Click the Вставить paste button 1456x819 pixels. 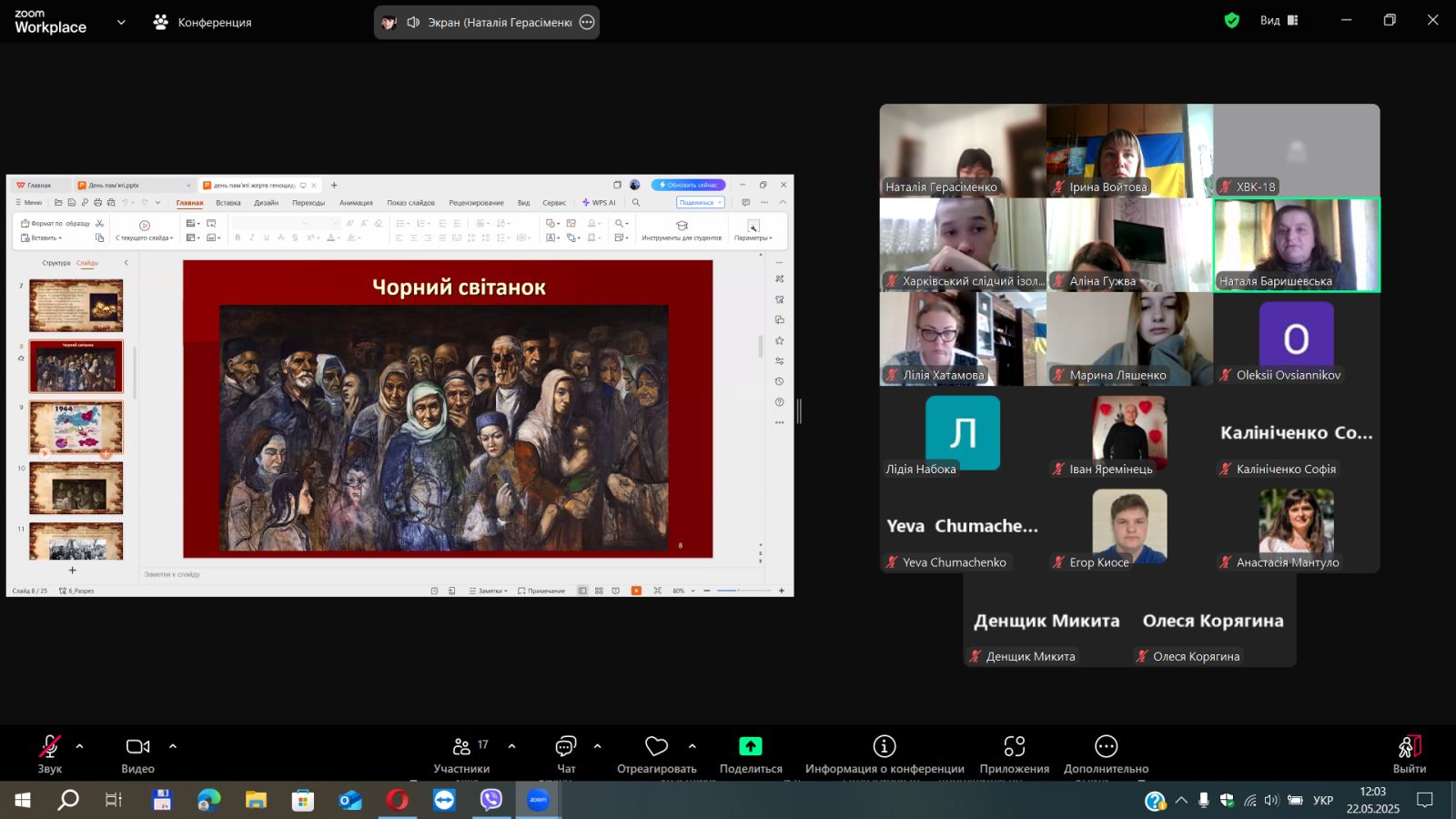click(x=42, y=238)
